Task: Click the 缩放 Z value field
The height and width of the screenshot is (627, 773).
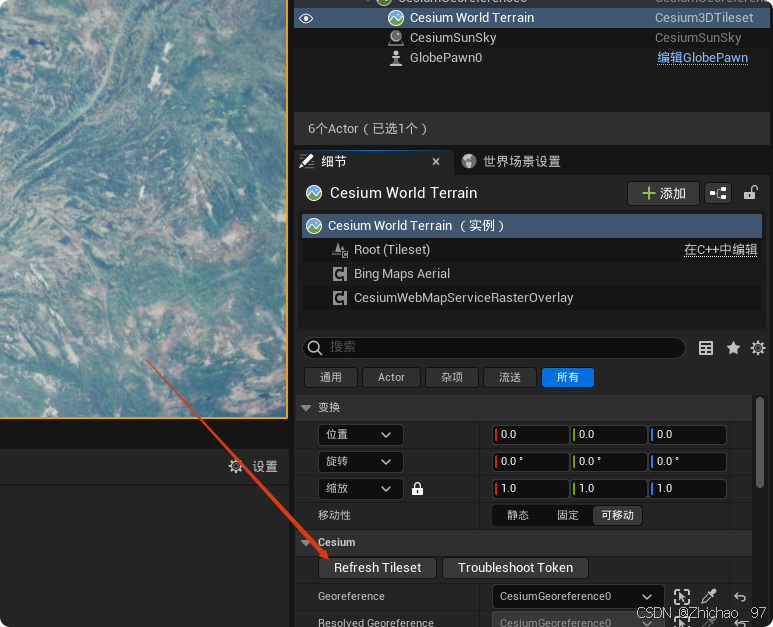Action: pyautogui.click(x=687, y=489)
